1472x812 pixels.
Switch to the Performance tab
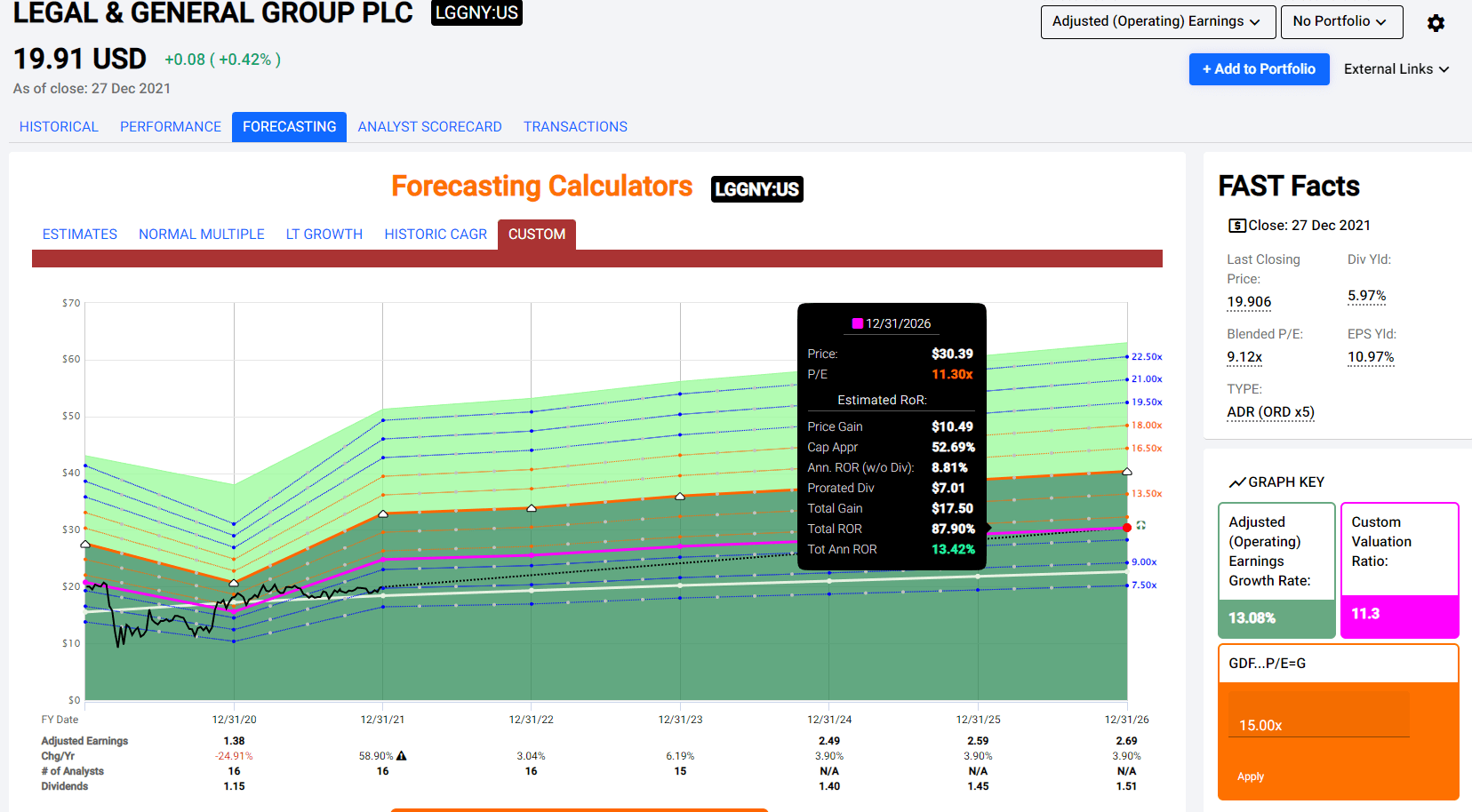pyautogui.click(x=171, y=127)
